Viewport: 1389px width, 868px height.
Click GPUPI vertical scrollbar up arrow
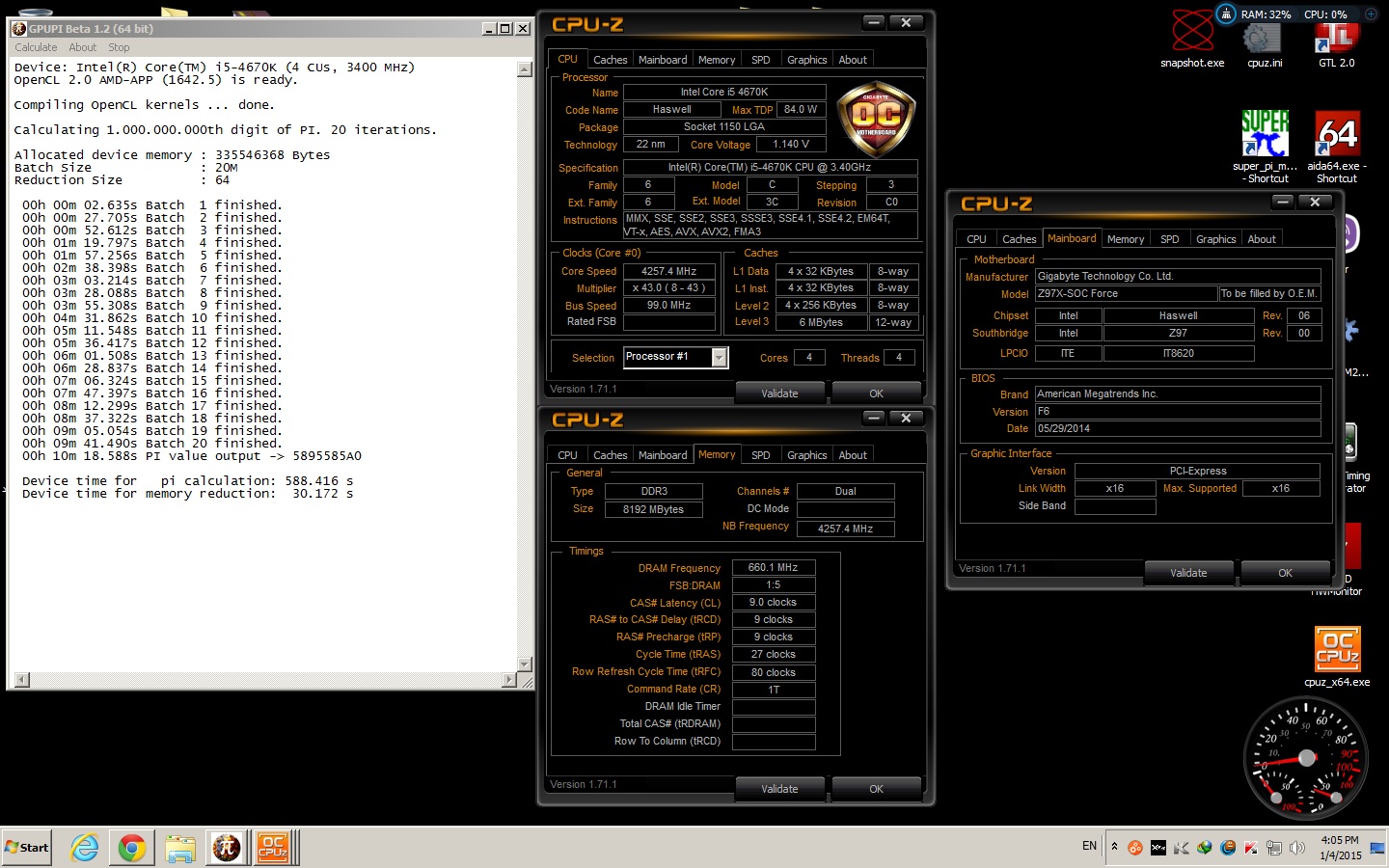coord(525,69)
